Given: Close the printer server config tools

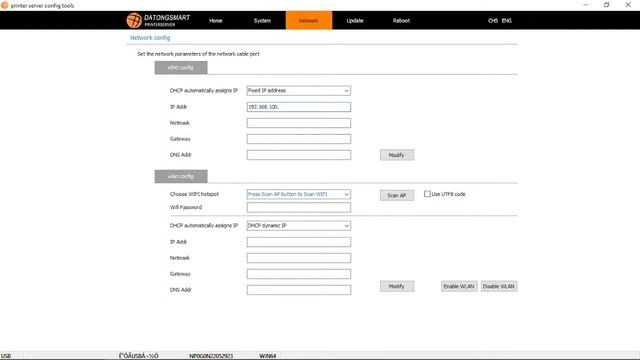Looking at the screenshot, I should (628, 5).
